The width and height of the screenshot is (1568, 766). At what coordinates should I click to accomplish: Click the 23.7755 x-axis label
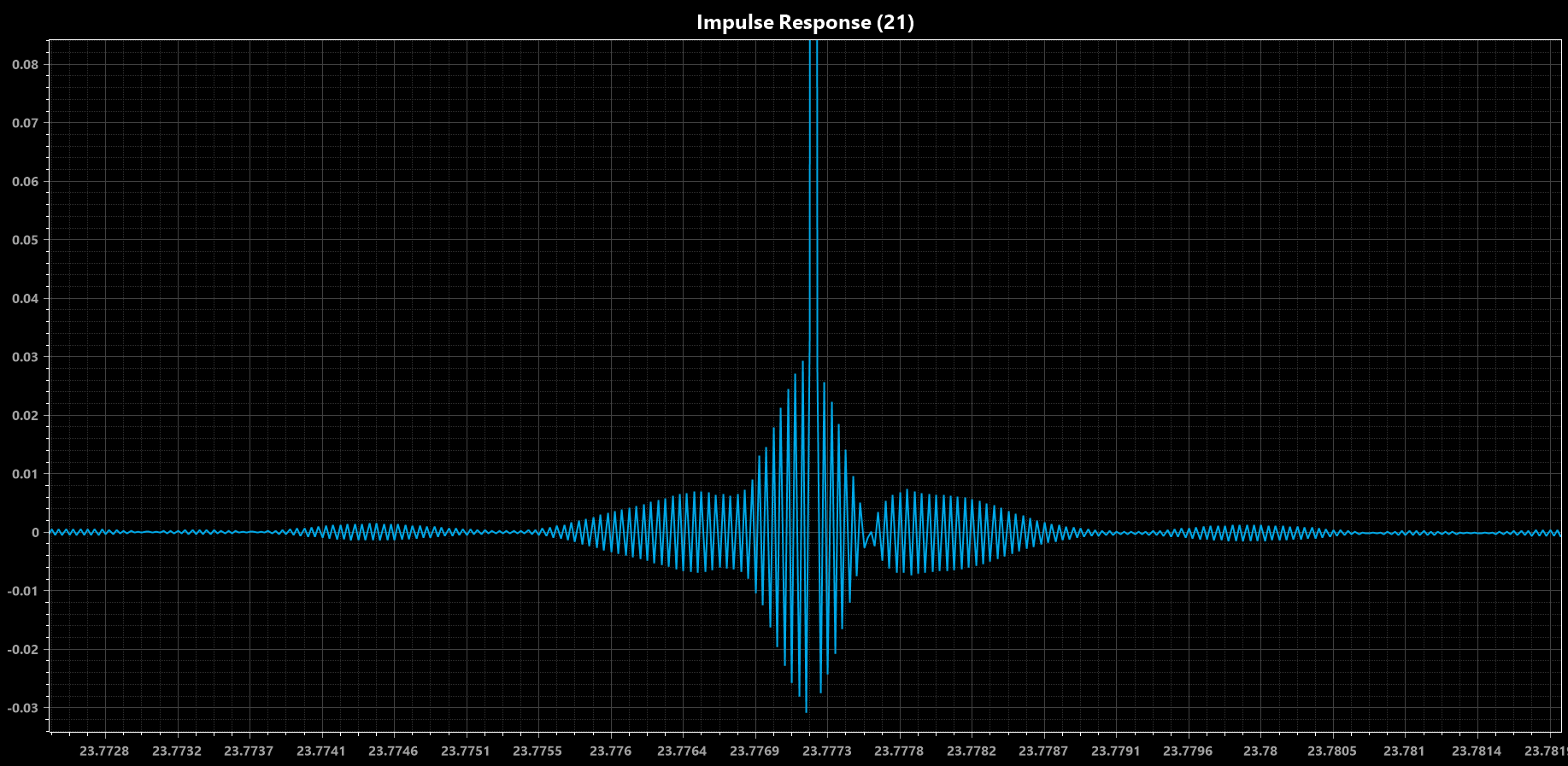coord(537,751)
